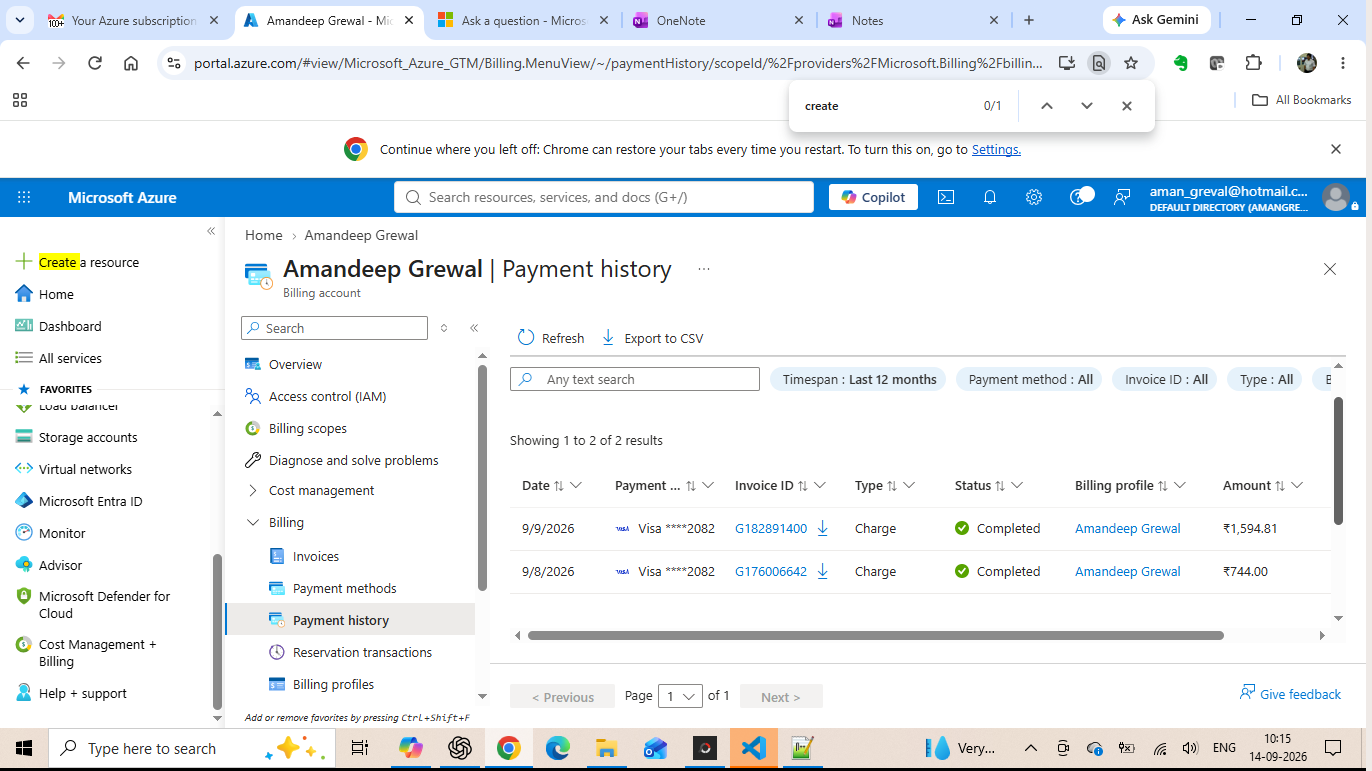1372x771 pixels.
Task: Open the Payment method filter pill
Action: pyautogui.click(x=1029, y=379)
